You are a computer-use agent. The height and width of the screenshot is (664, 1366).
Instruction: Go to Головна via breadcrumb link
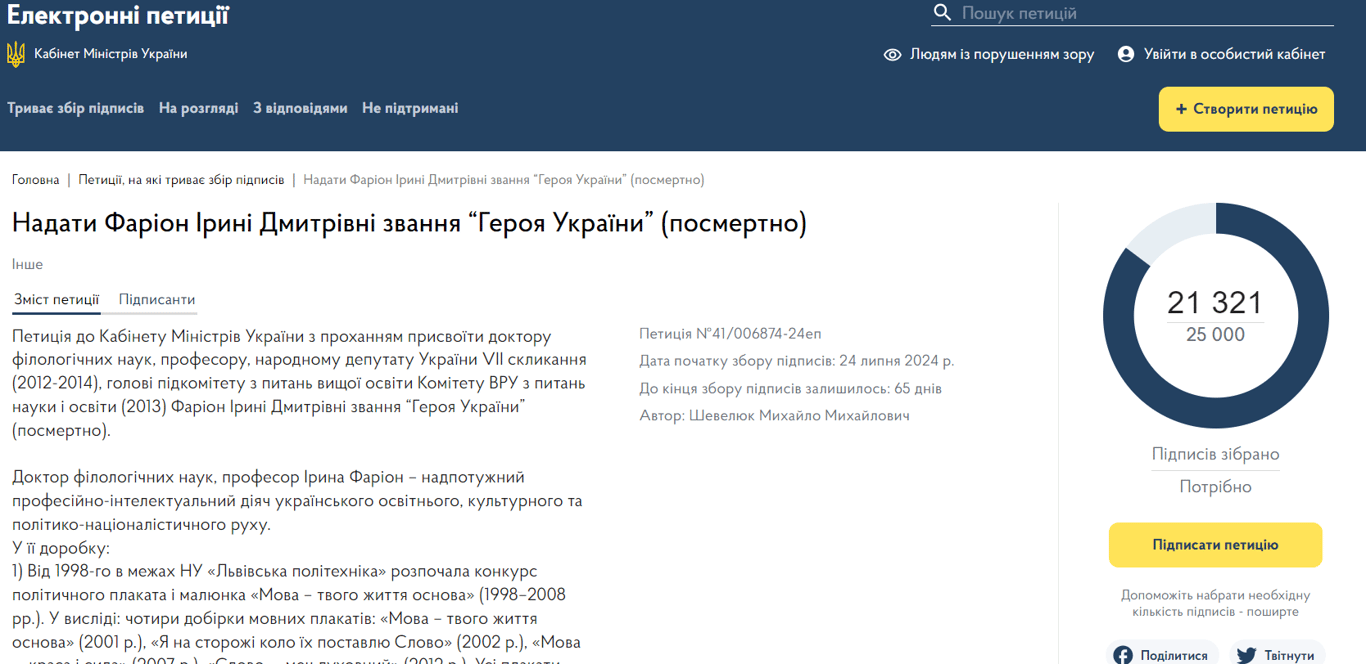point(35,180)
